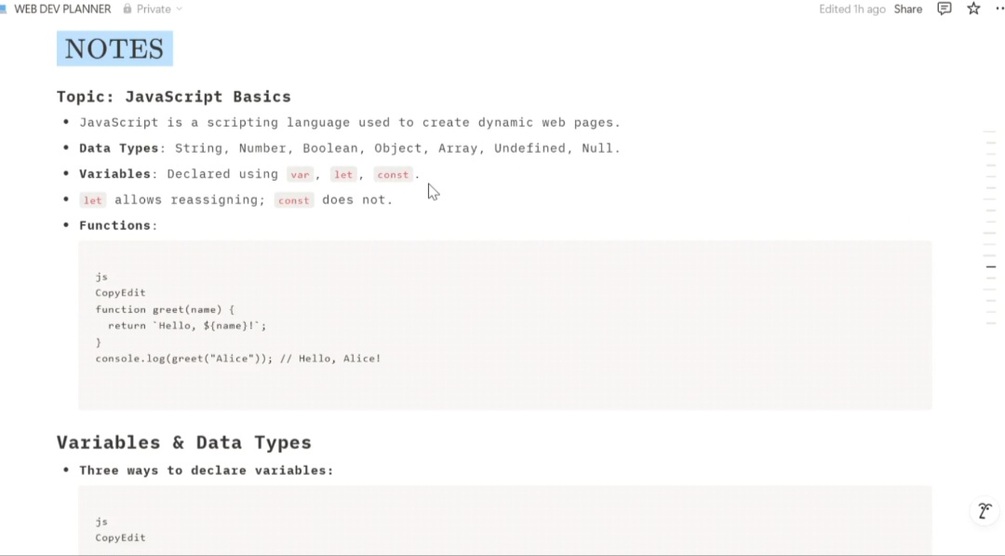This screenshot has width=1005, height=556.
Task: Click the Topic: JavaScript Basics heading
Action: point(173,97)
